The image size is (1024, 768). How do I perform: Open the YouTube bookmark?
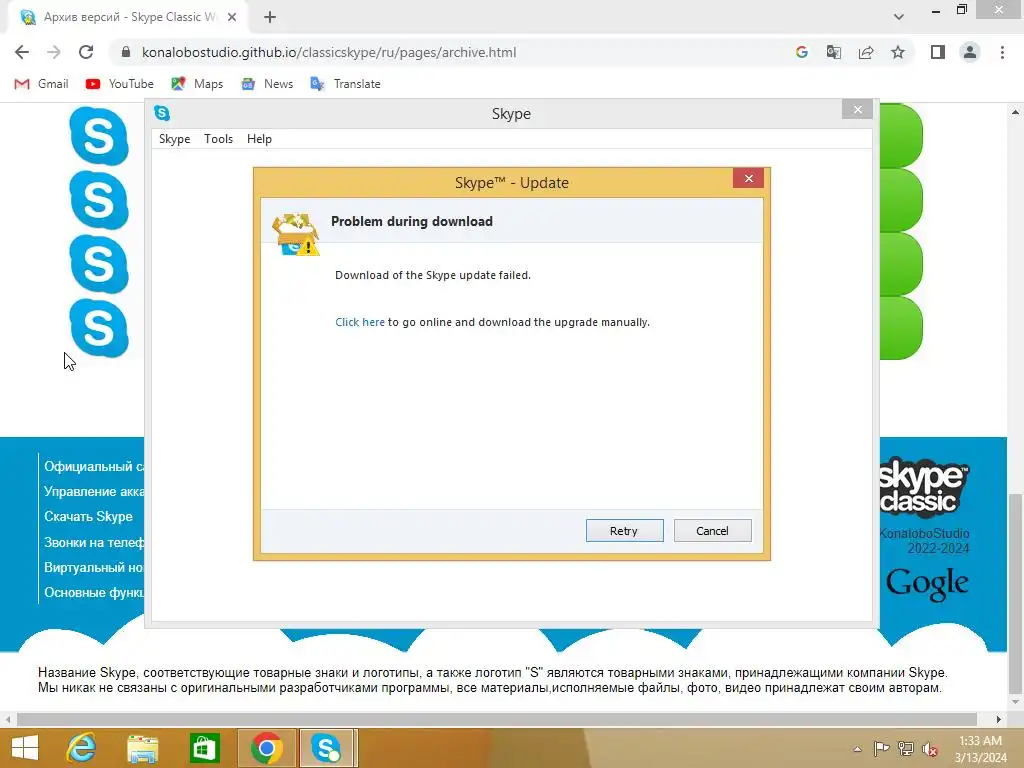pos(120,84)
